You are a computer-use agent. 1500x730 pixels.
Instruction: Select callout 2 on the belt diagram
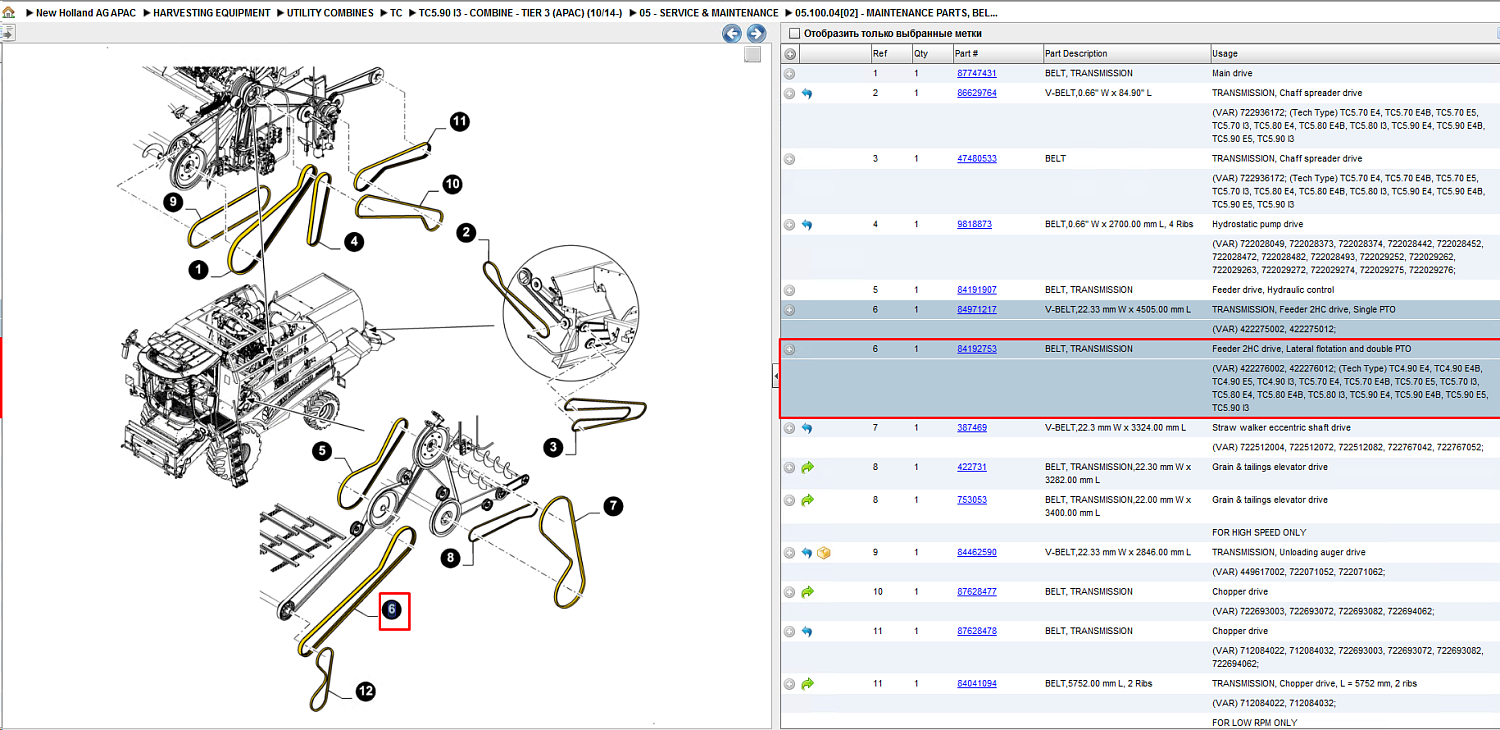coord(466,233)
